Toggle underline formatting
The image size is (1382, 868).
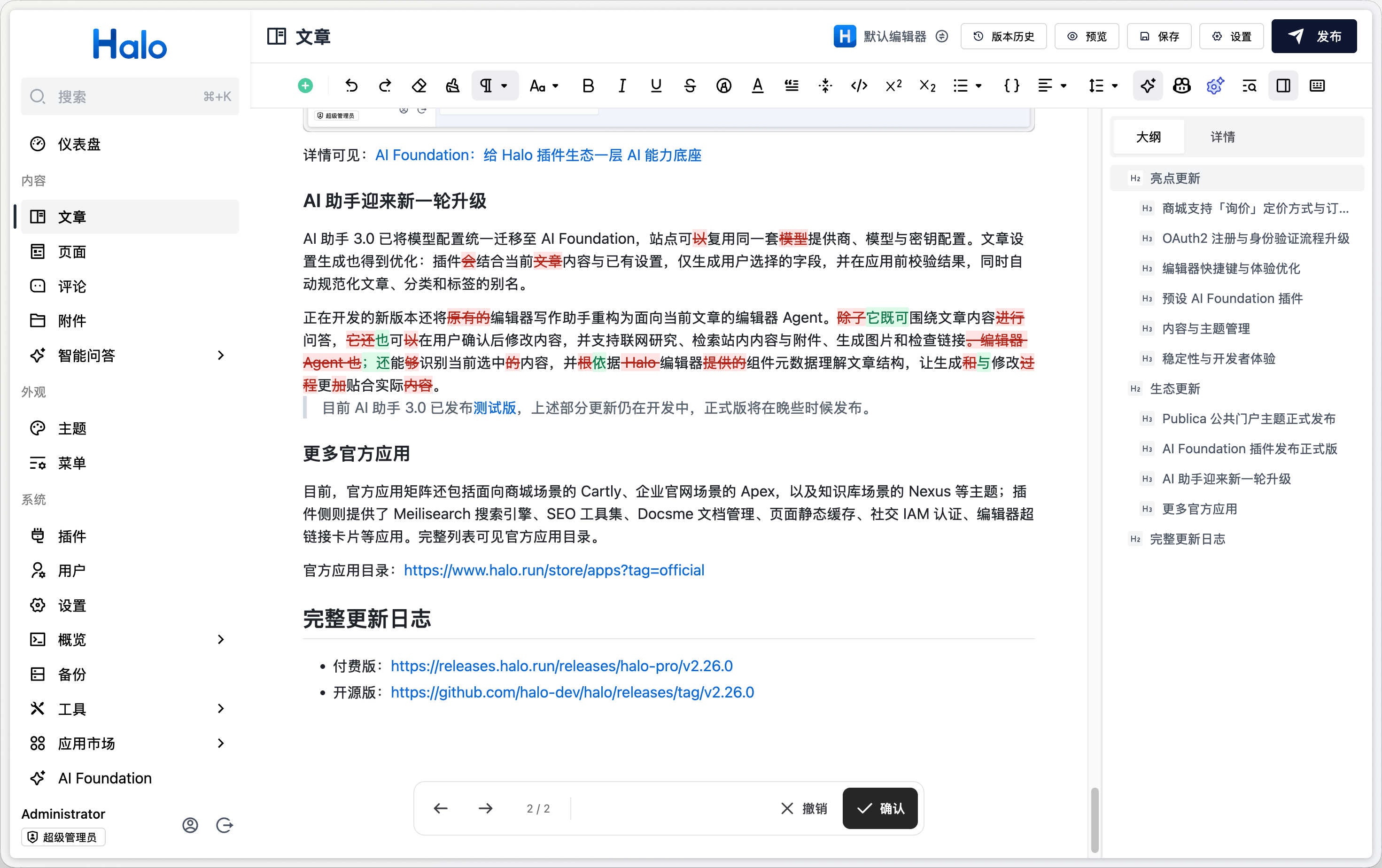coord(656,86)
